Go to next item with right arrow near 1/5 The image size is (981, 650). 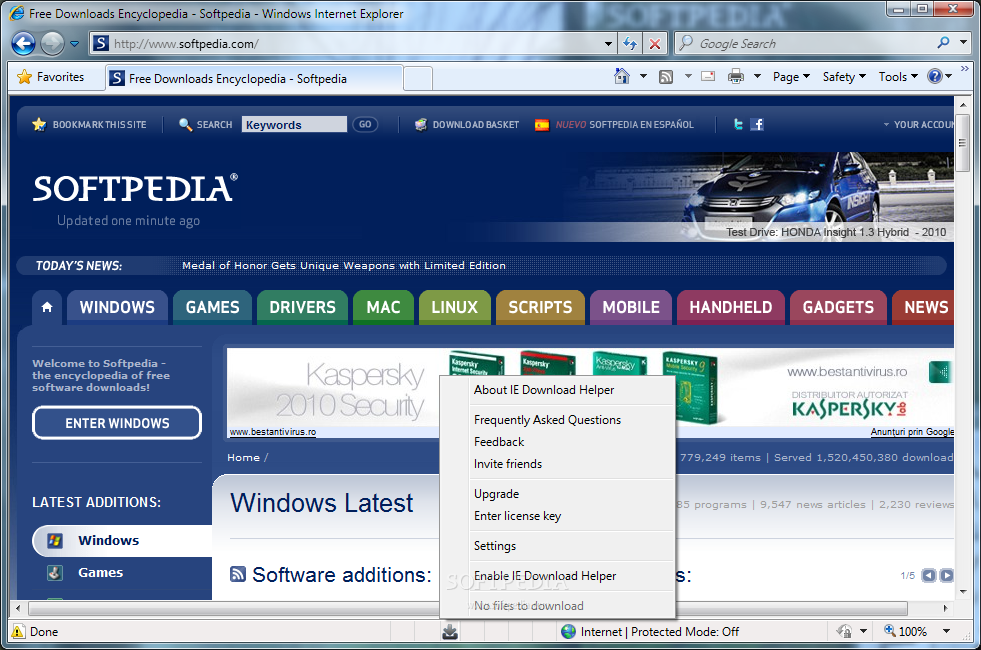tap(947, 575)
